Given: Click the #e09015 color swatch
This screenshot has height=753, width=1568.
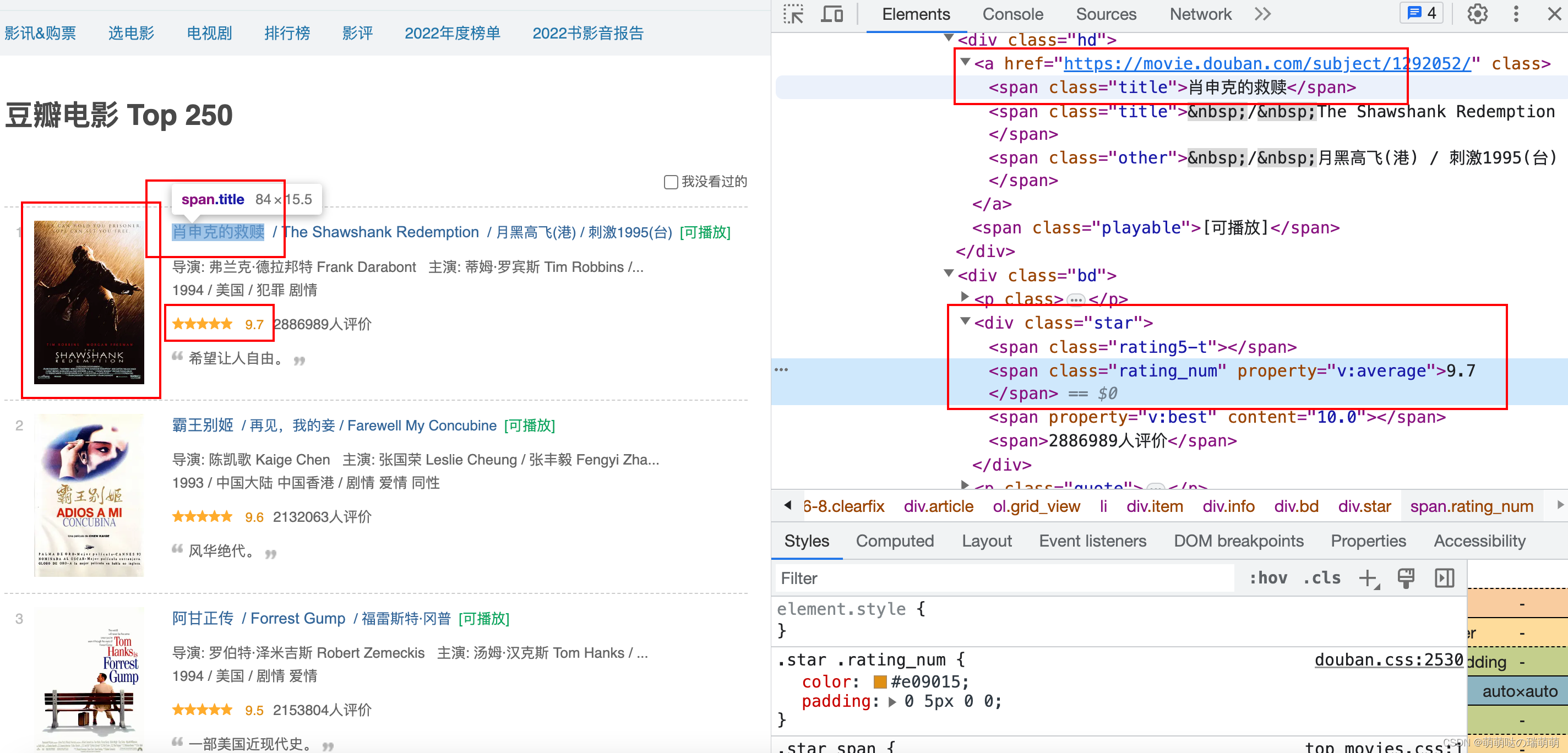Looking at the screenshot, I should pos(880,682).
